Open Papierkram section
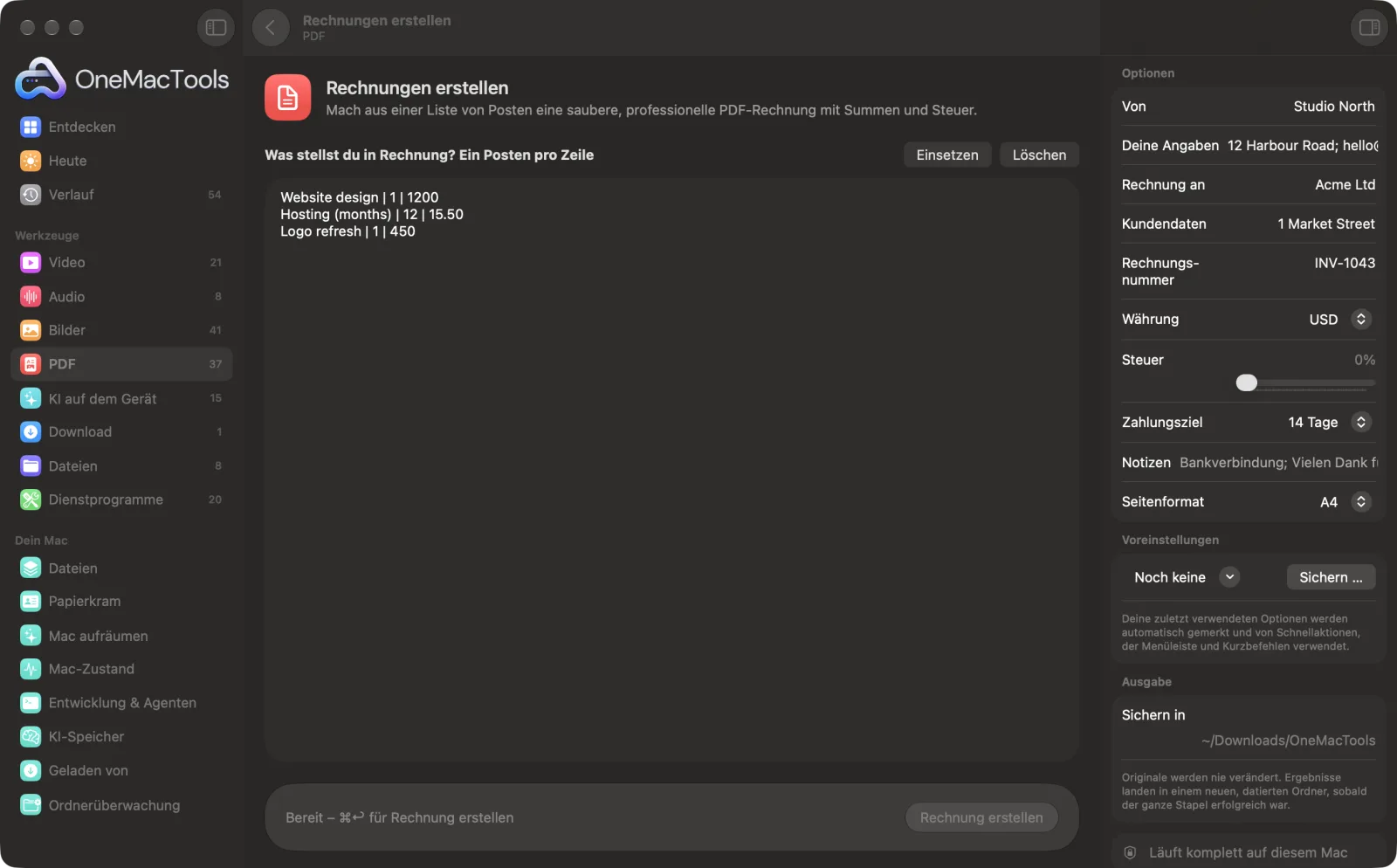This screenshot has height=868, width=1397. click(x=121, y=602)
